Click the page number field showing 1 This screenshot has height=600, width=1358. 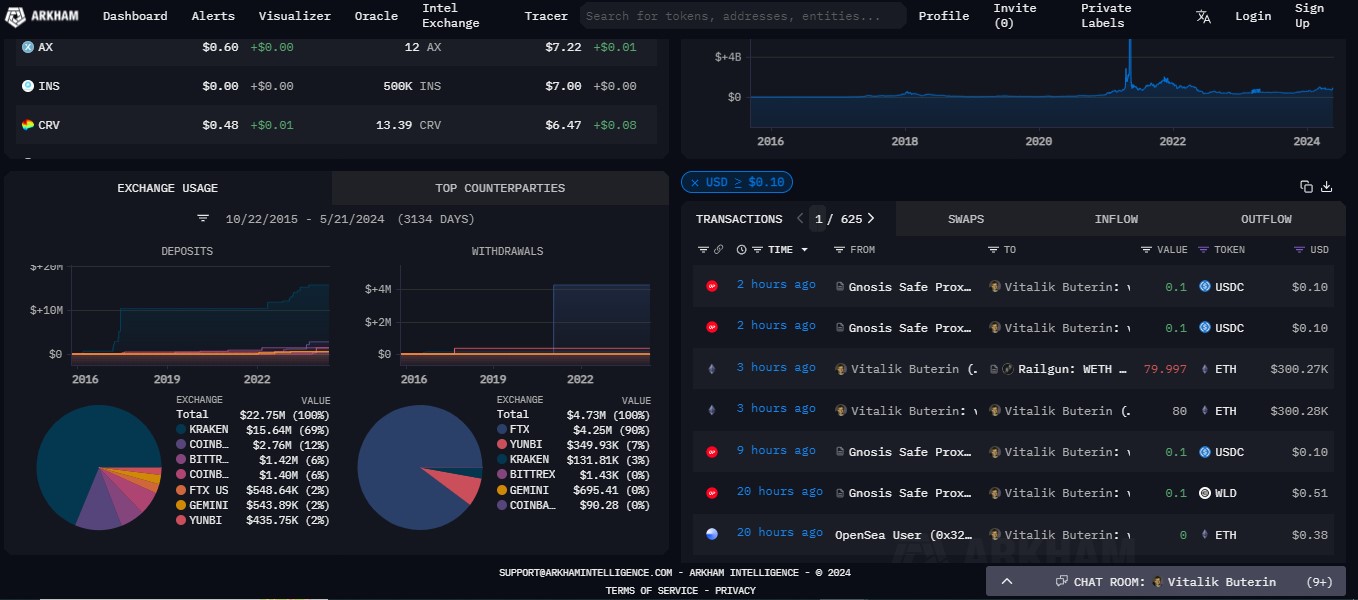tap(818, 218)
